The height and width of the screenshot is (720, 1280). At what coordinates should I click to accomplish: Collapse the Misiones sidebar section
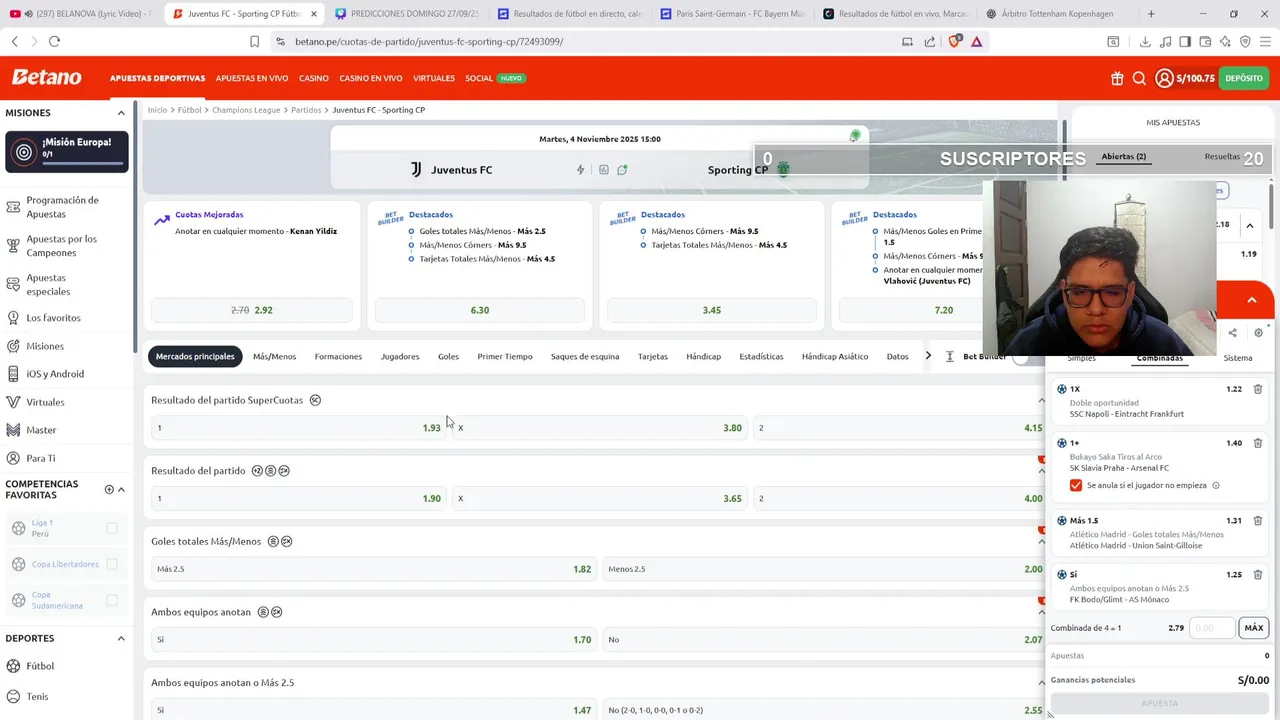pyautogui.click(x=121, y=113)
